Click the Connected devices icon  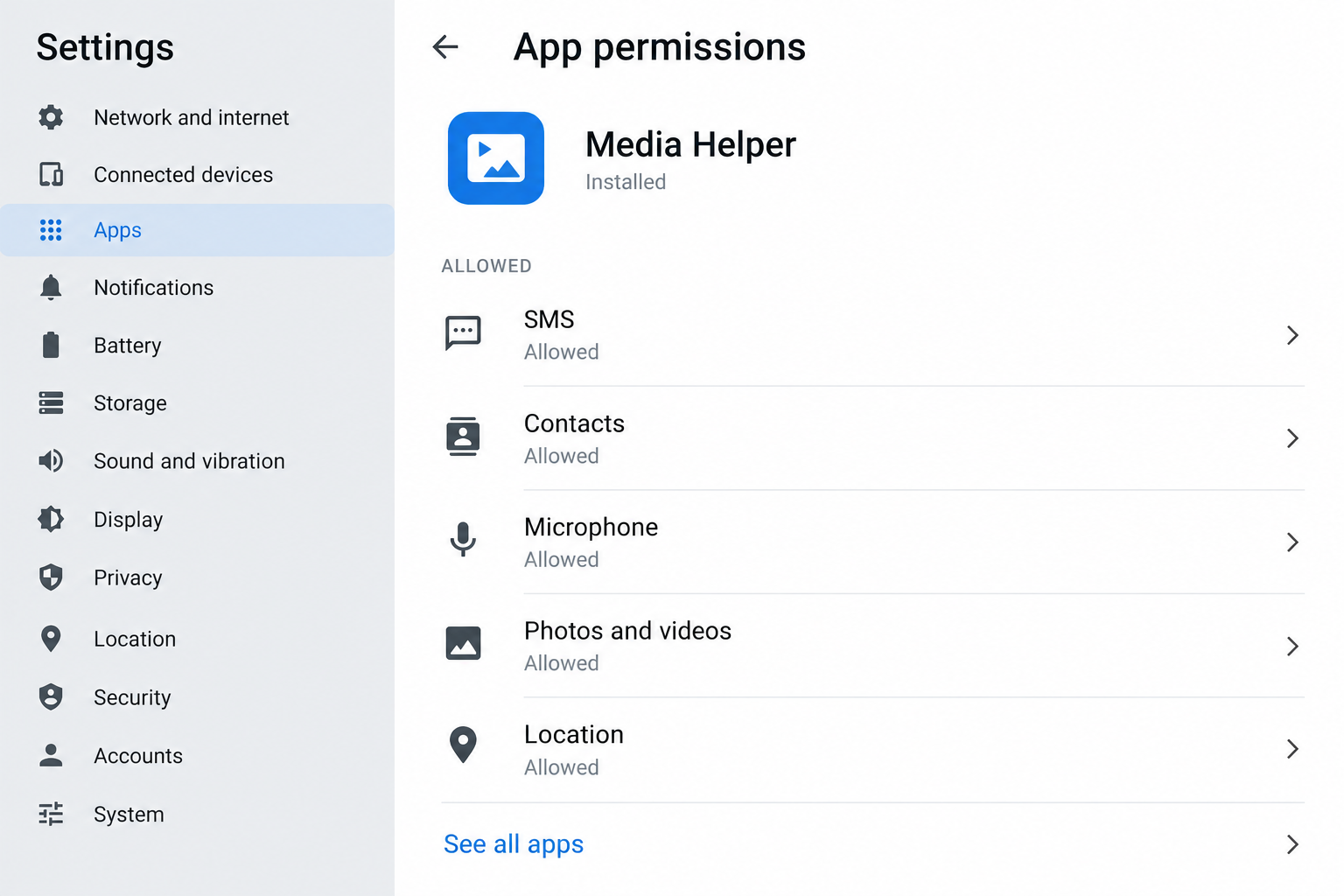click(51, 174)
